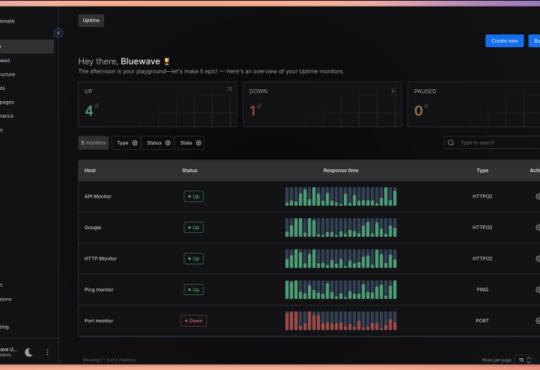Click the Up badge for Ping monitor
This screenshot has width=540, height=370.
[x=194, y=289]
